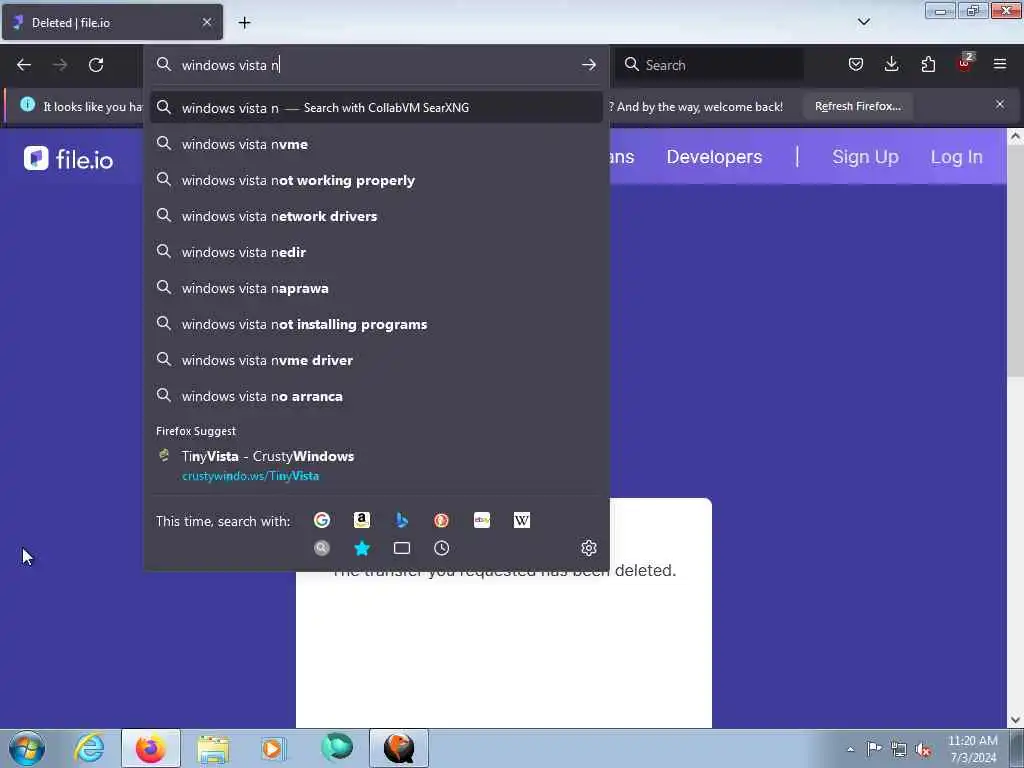Switch to the 'Deleted | file.io' tab

pos(112,22)
